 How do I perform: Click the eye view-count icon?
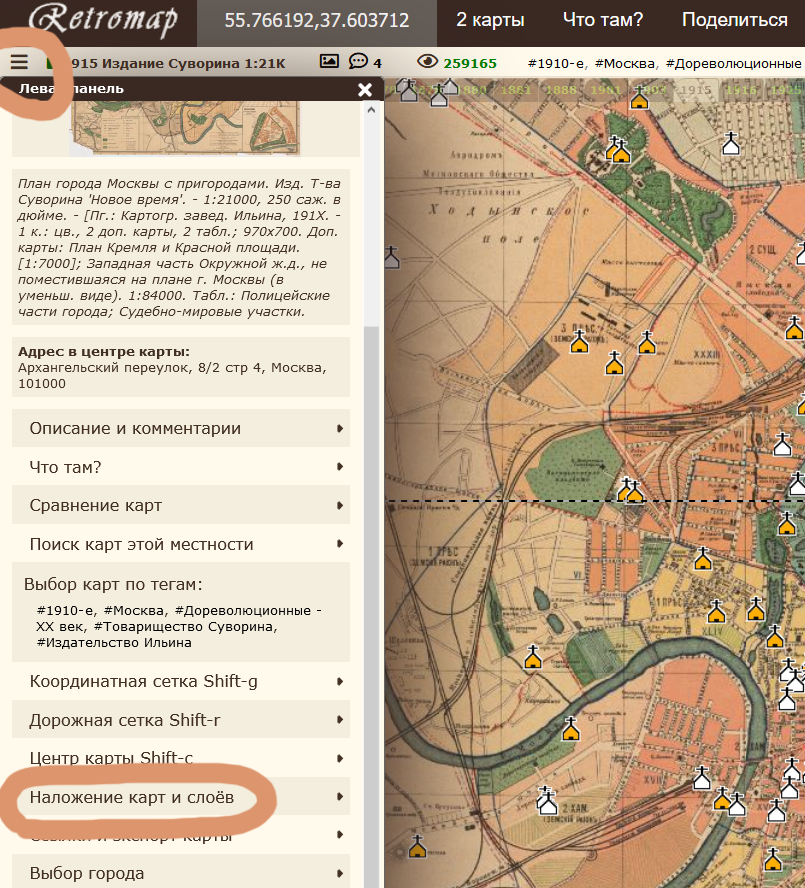(428, 62)
